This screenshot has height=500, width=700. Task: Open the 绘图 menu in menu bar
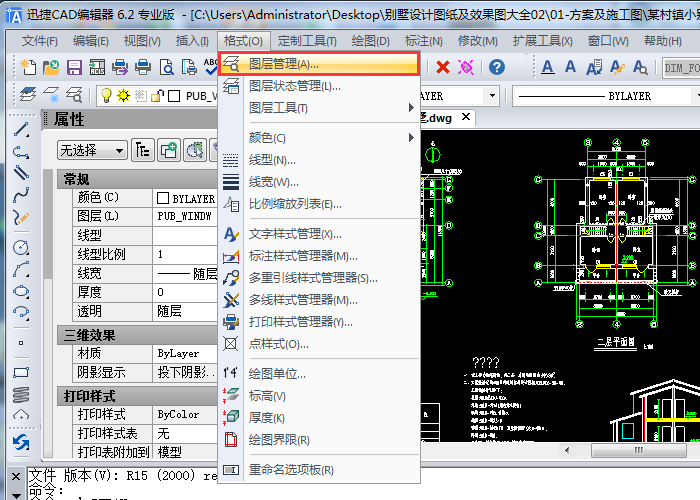(x=370, y=41)
